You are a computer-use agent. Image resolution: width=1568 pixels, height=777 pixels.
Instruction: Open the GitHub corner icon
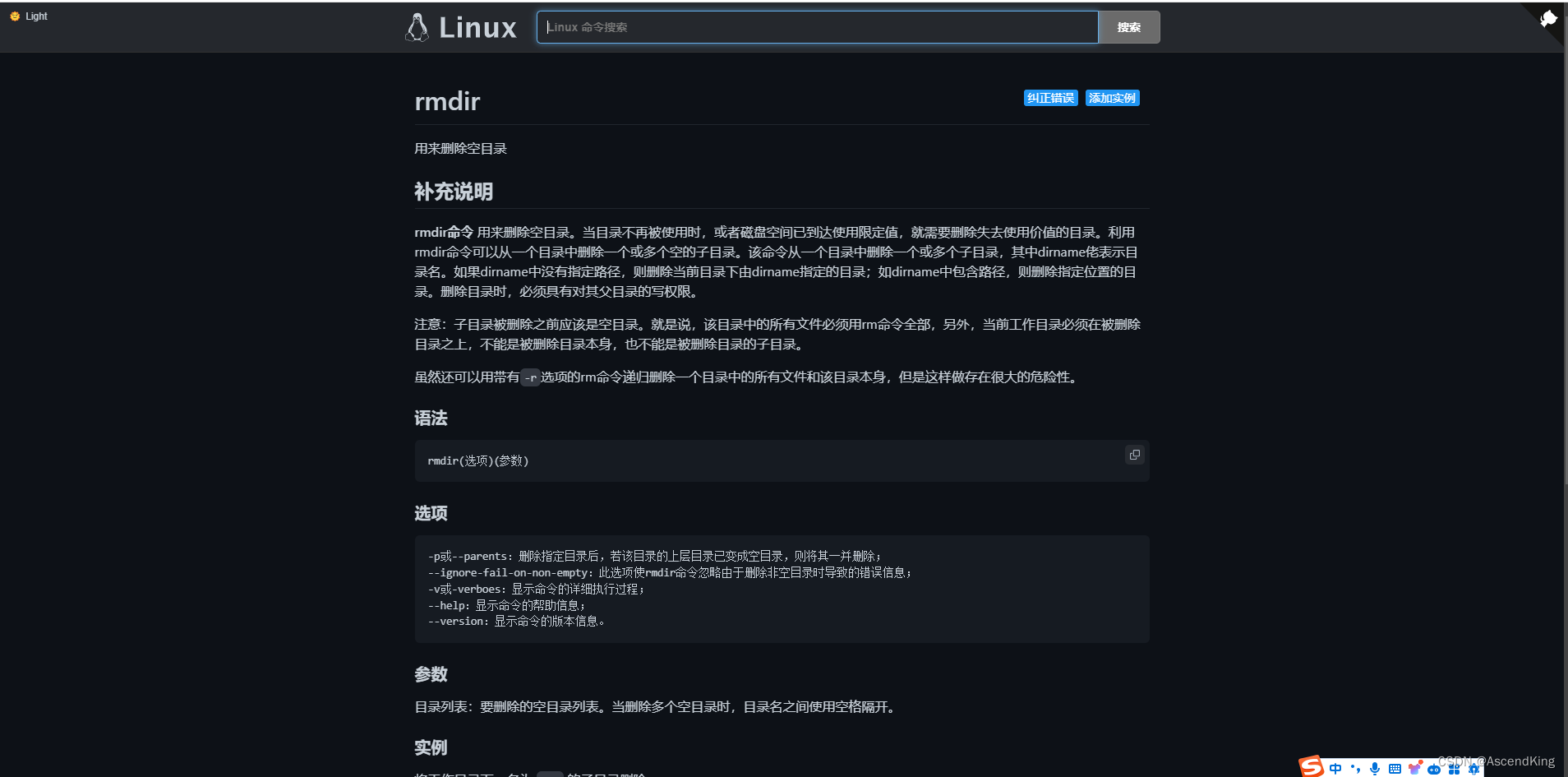point(1547,18)
